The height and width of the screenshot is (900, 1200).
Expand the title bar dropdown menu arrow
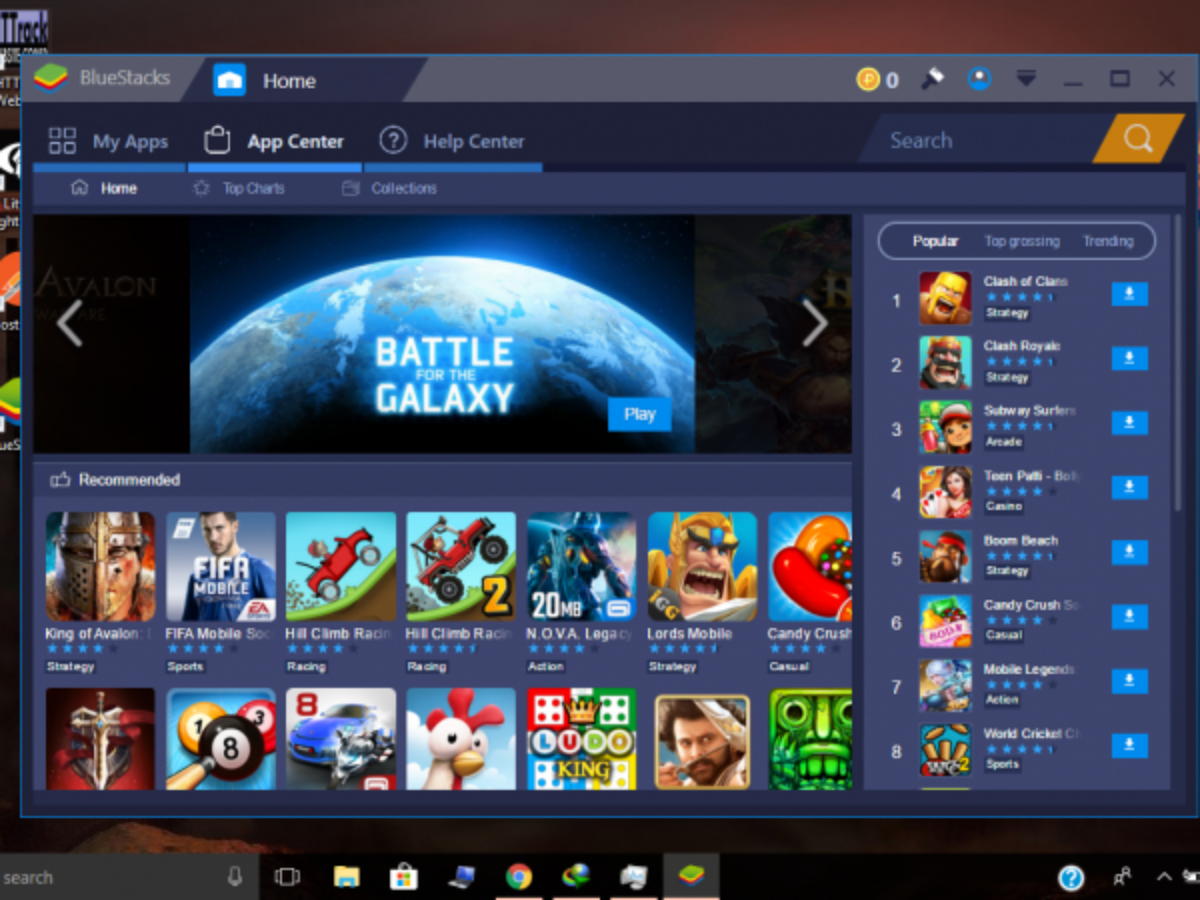click(x=1026, y=78)
